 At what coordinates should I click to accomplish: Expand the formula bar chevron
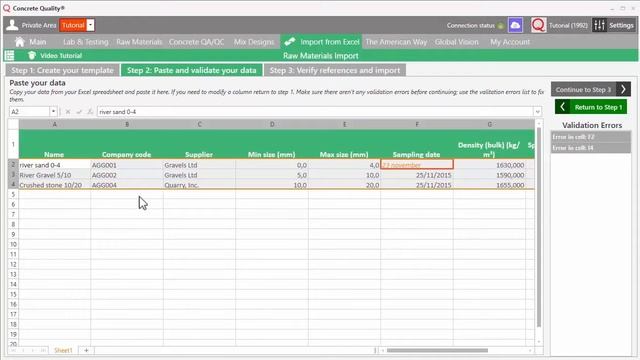[538, 111]
